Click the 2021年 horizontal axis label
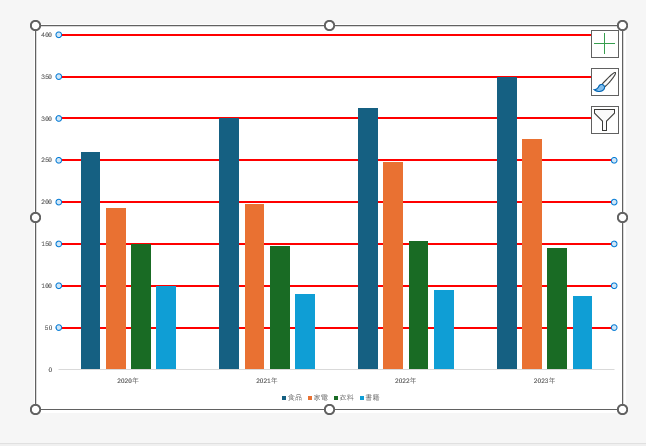This screenshot has width=646, height=446. (267, 381)
